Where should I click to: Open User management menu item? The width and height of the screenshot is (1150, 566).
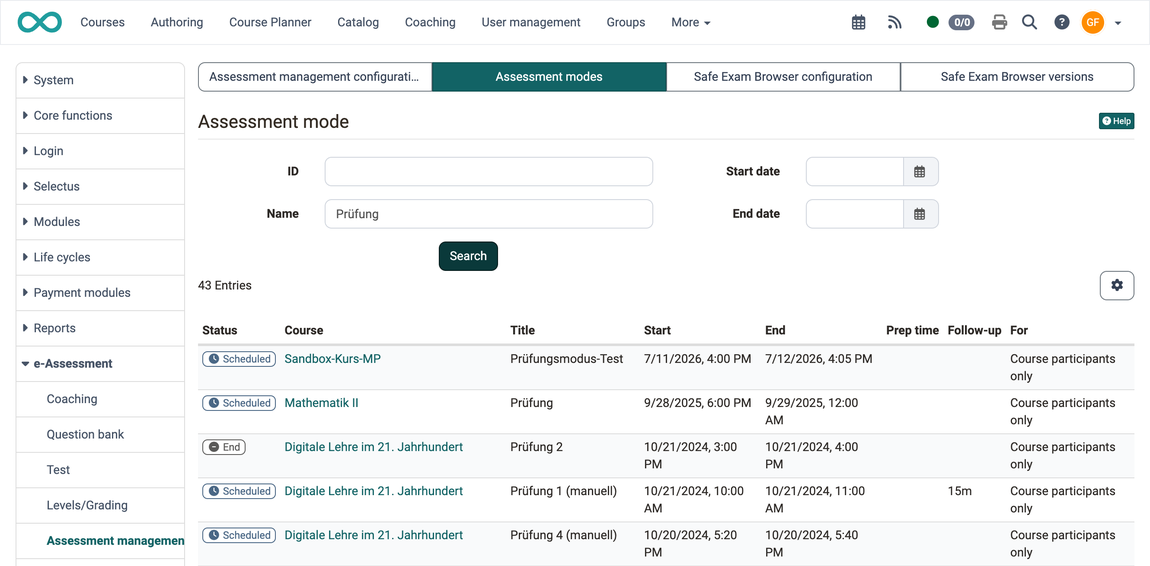(x=531, y=23)
